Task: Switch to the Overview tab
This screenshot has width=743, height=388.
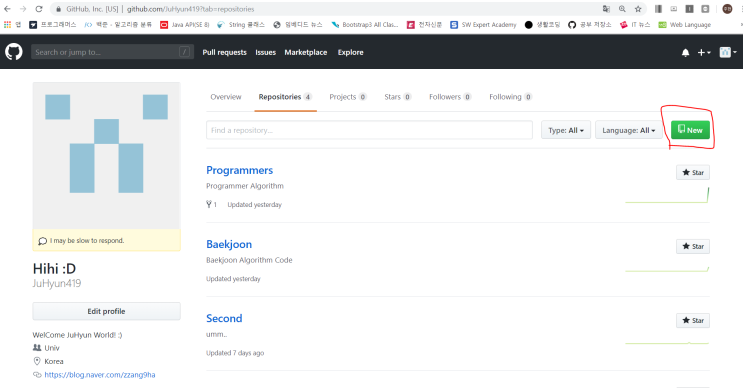Action: [x=226, y=97]
